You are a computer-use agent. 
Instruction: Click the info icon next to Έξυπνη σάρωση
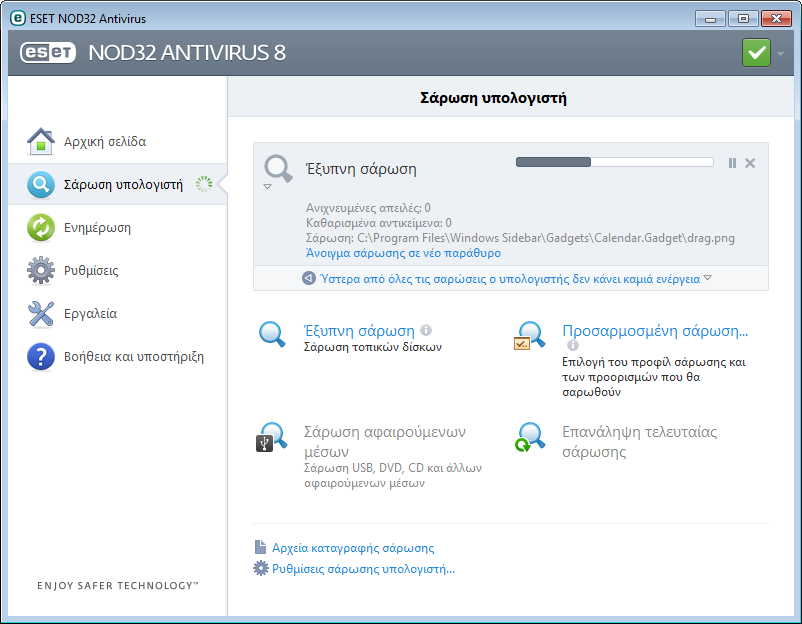(426, 330)
